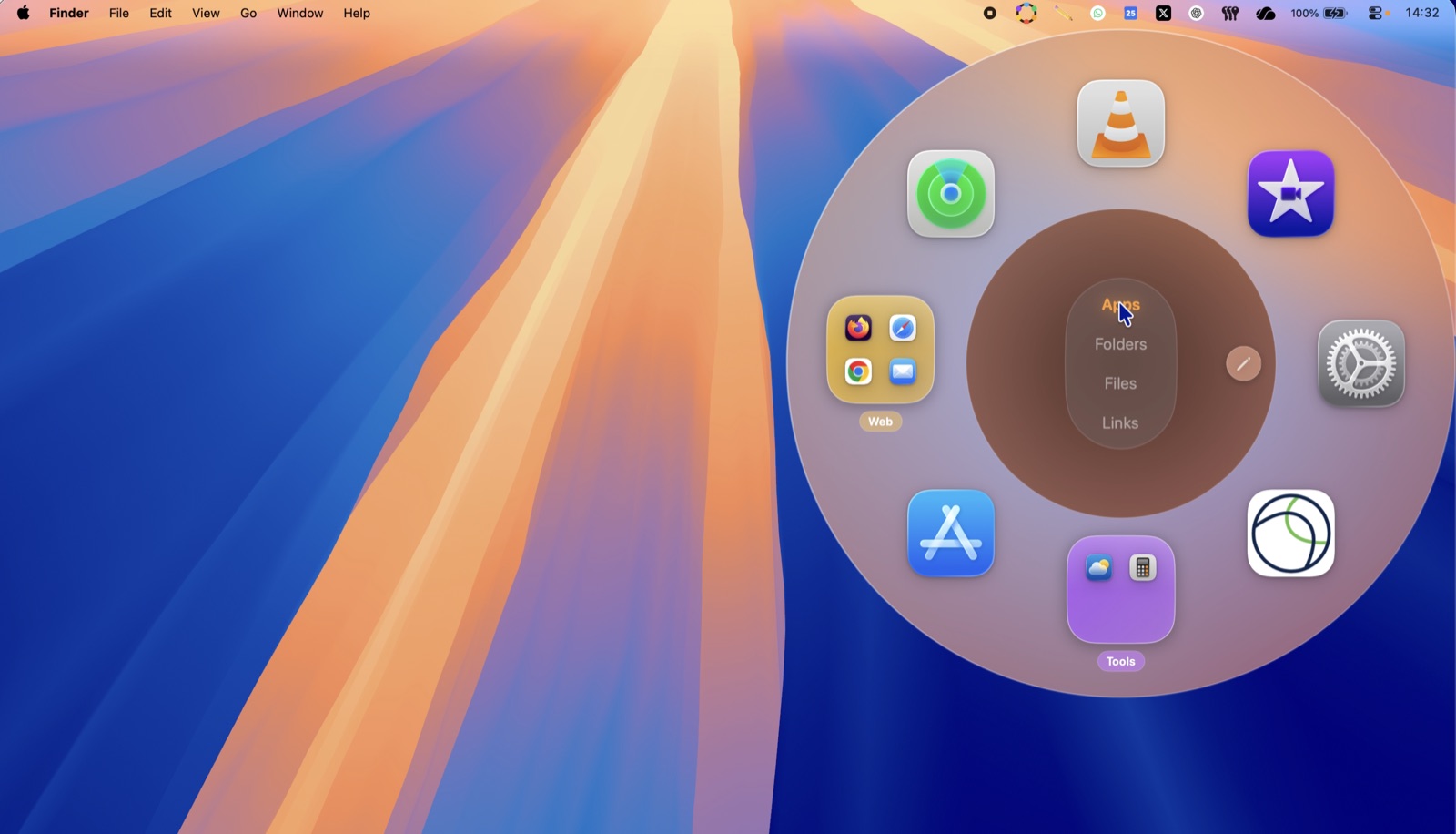The height and width of the screenshot is (834, 1456).
Task: Click the 14:32 clock in menu bar
Action: pyautogui.click(x=1421, y=13)
